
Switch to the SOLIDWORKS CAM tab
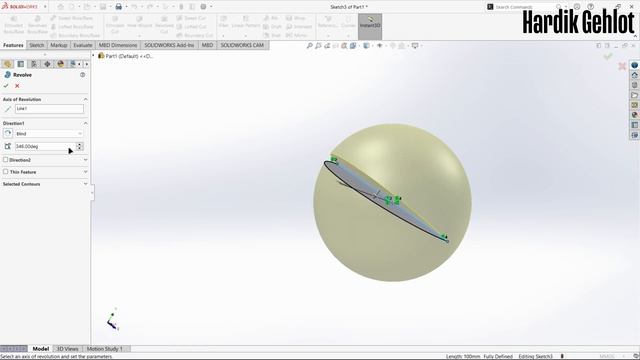242,45
